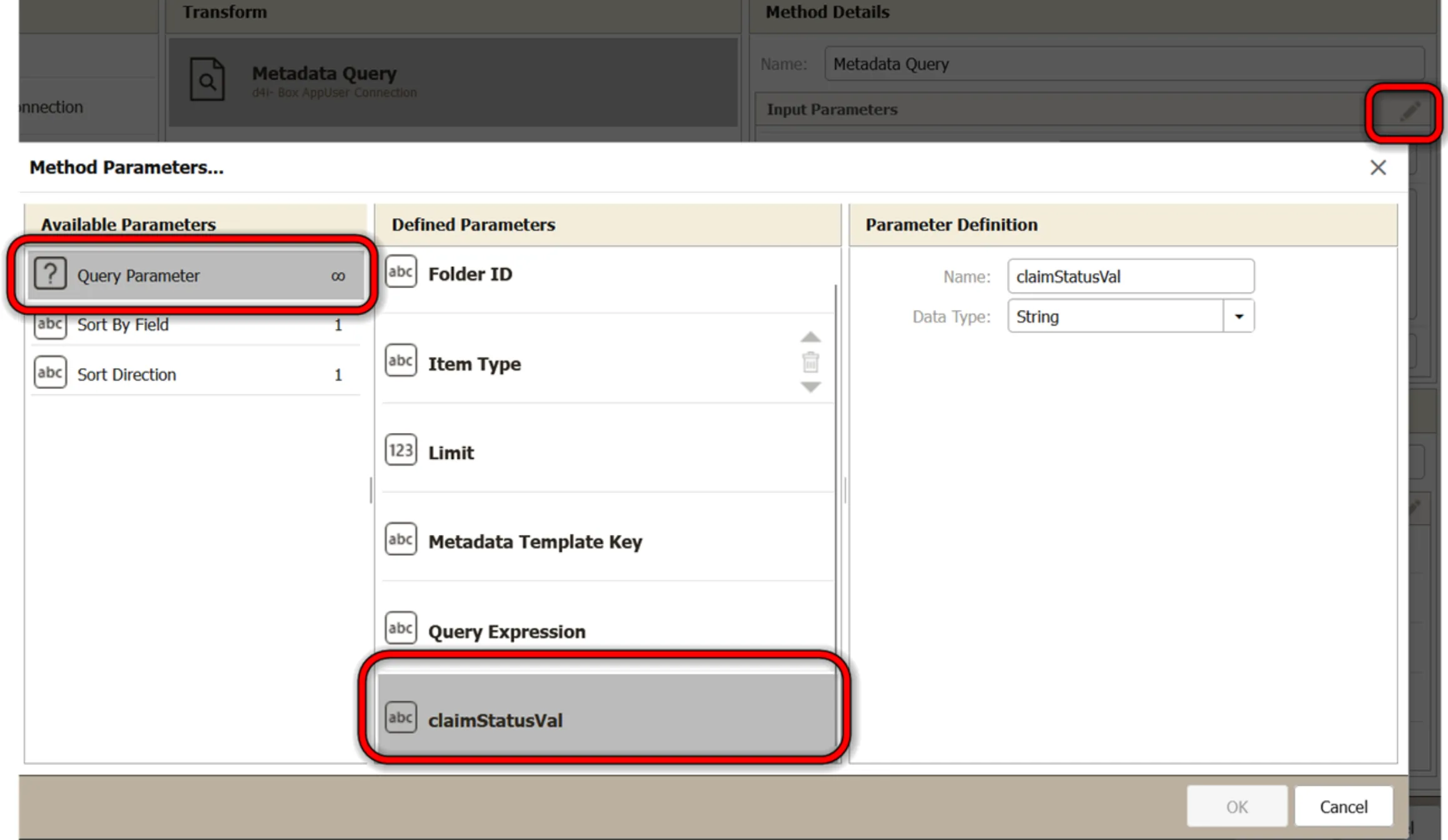Viewport: 1448px width, 840px height.
Task: Select Sort By Field available parameter
Action: (195, 324)
